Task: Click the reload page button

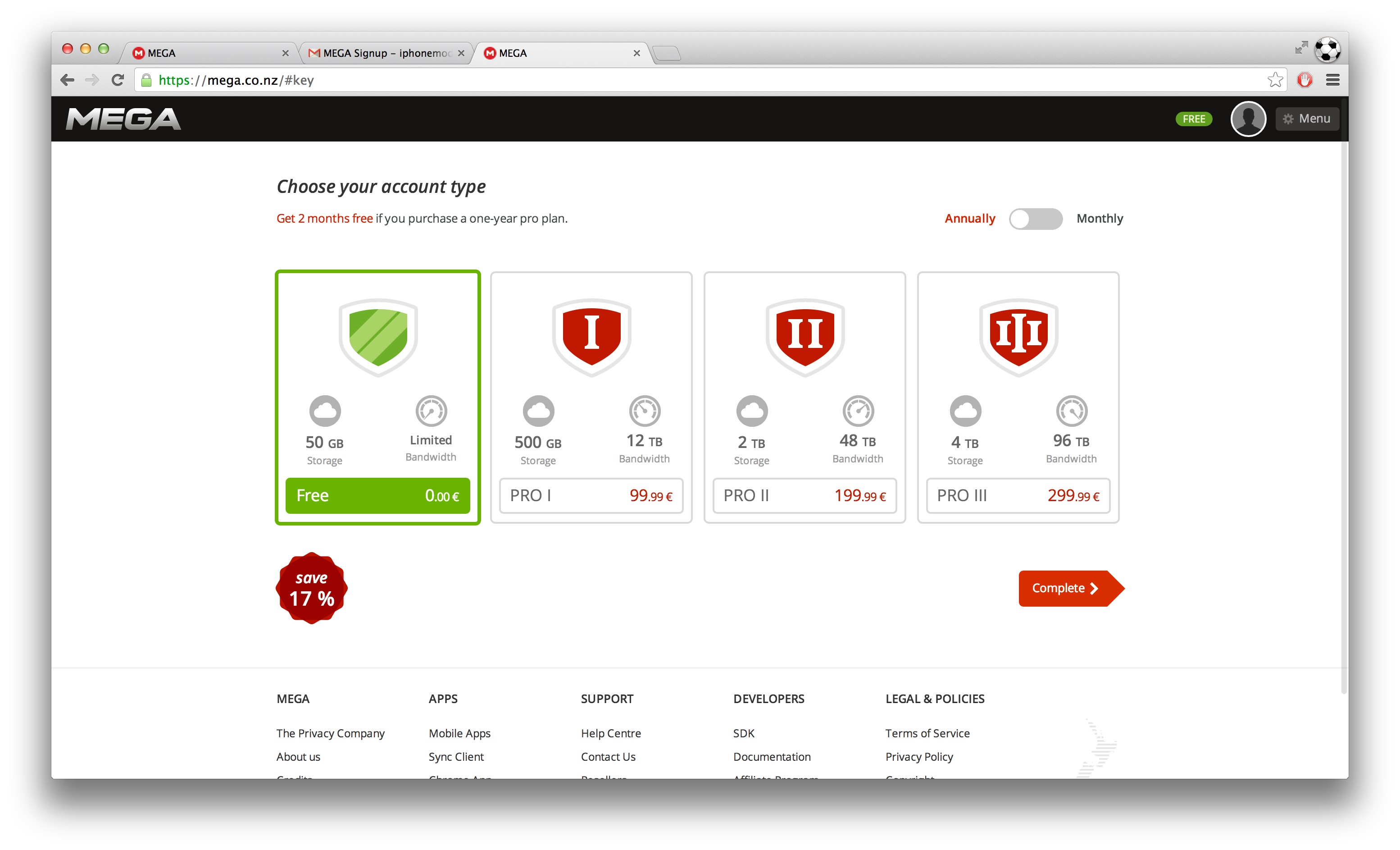Action: click(118, 80)
